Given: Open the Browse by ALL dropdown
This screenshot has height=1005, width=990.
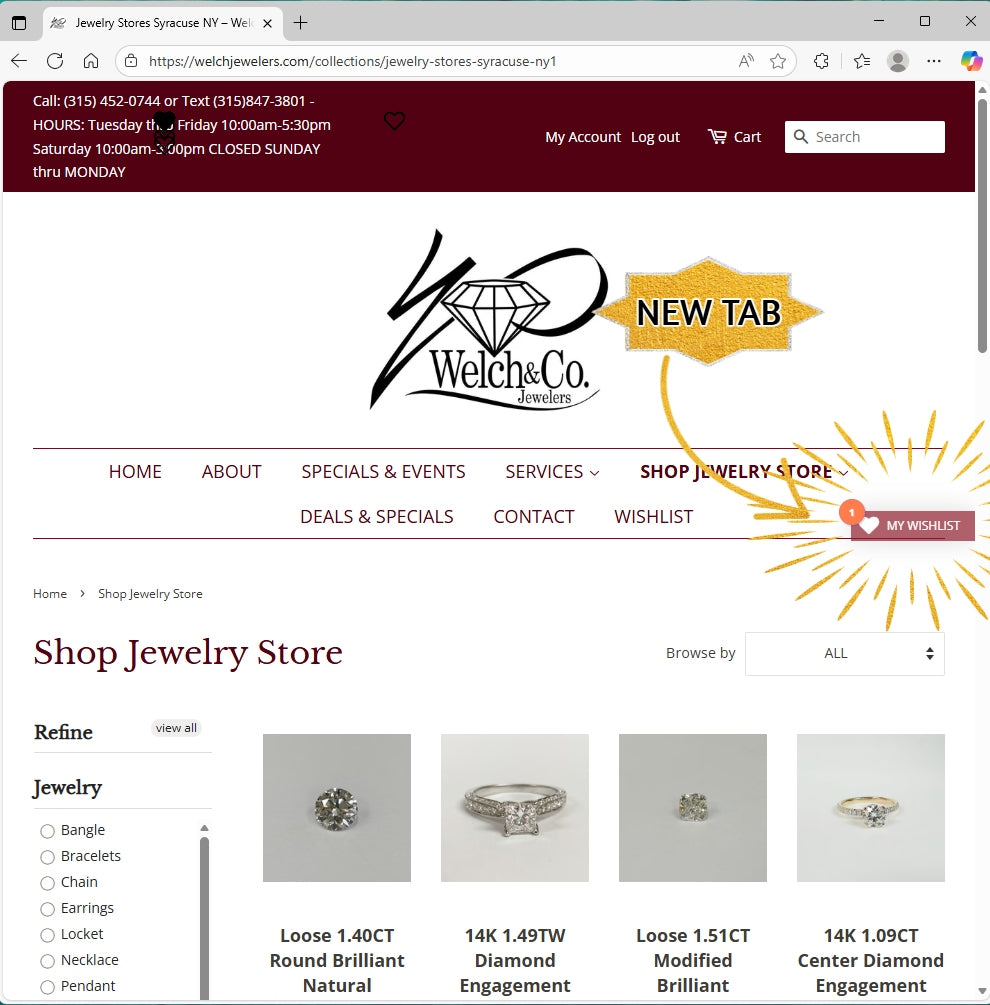Looking at the screenshot, I should tap(845, 654).
